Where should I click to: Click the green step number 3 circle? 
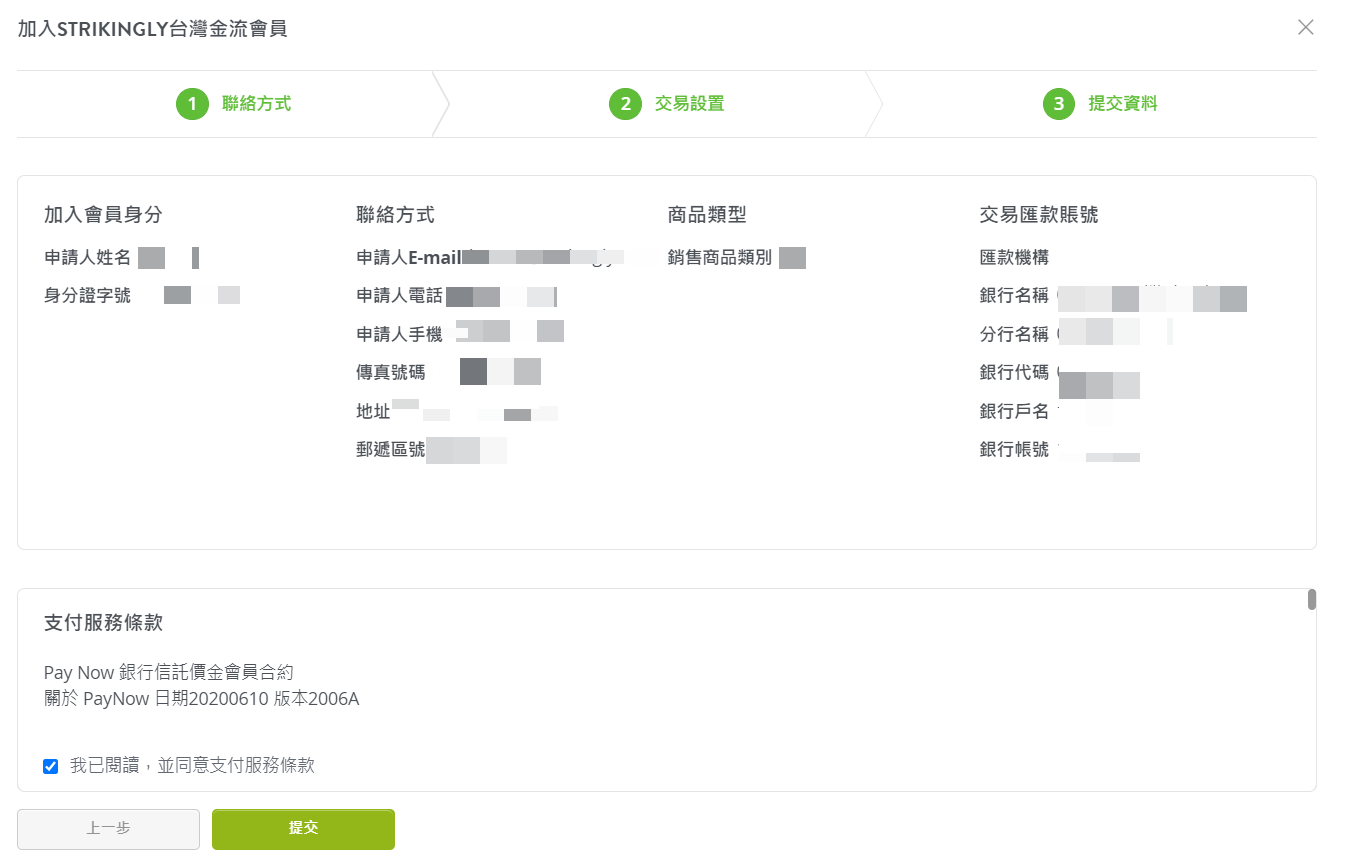click(x=1059, y=104)
